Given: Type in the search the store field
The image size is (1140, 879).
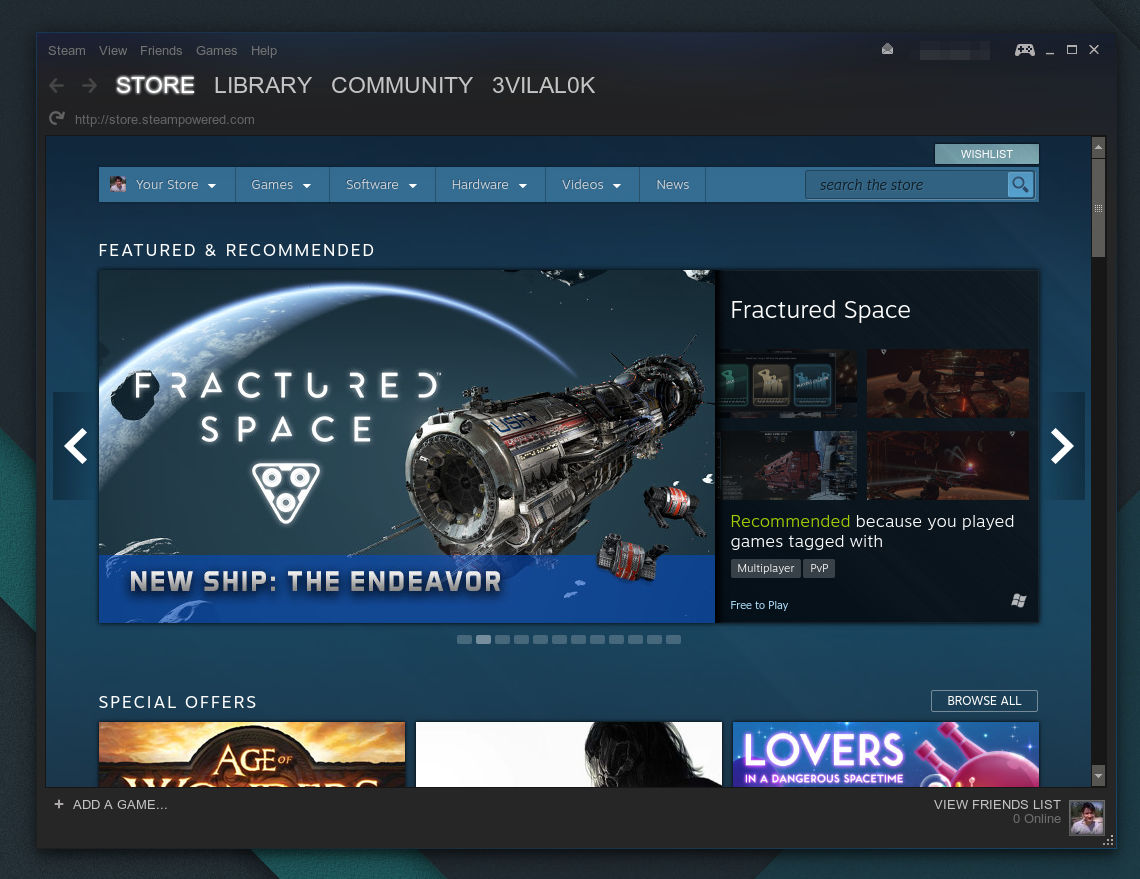Looking at the screenshot, I should (x=905, y=185).
